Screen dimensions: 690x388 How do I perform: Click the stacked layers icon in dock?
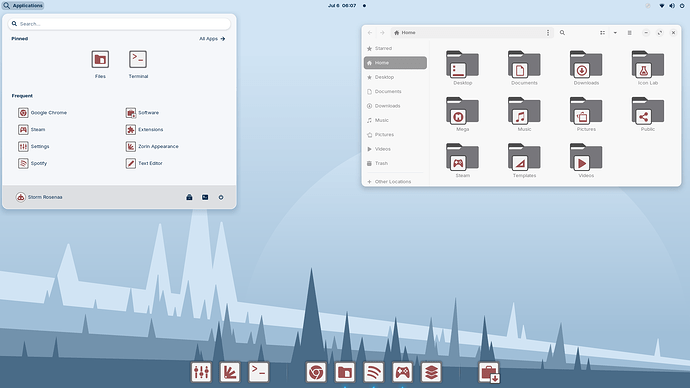(x=431, y=372)
